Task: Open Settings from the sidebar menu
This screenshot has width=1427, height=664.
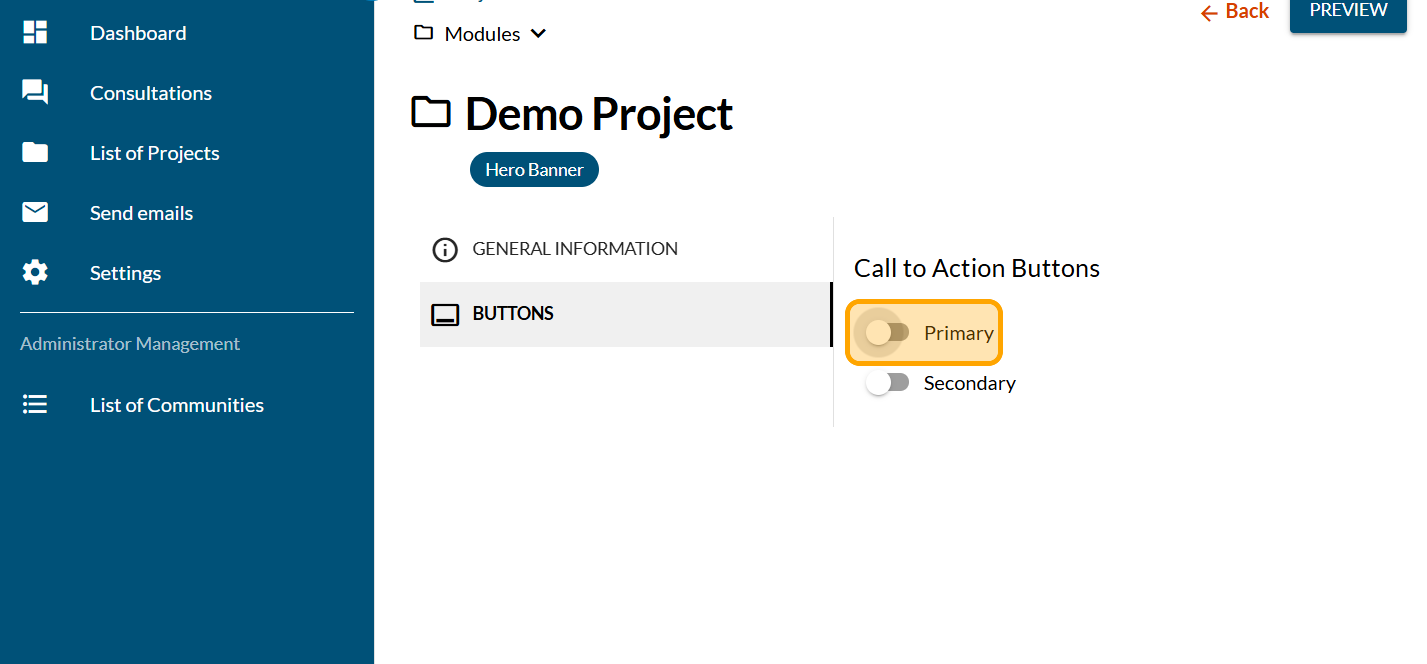Action: 125,273
